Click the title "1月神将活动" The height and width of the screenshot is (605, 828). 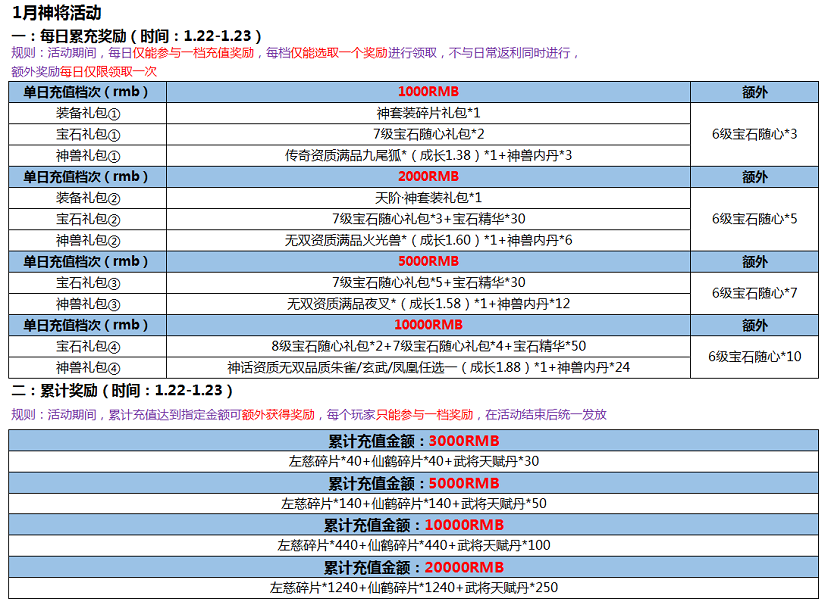57,13
